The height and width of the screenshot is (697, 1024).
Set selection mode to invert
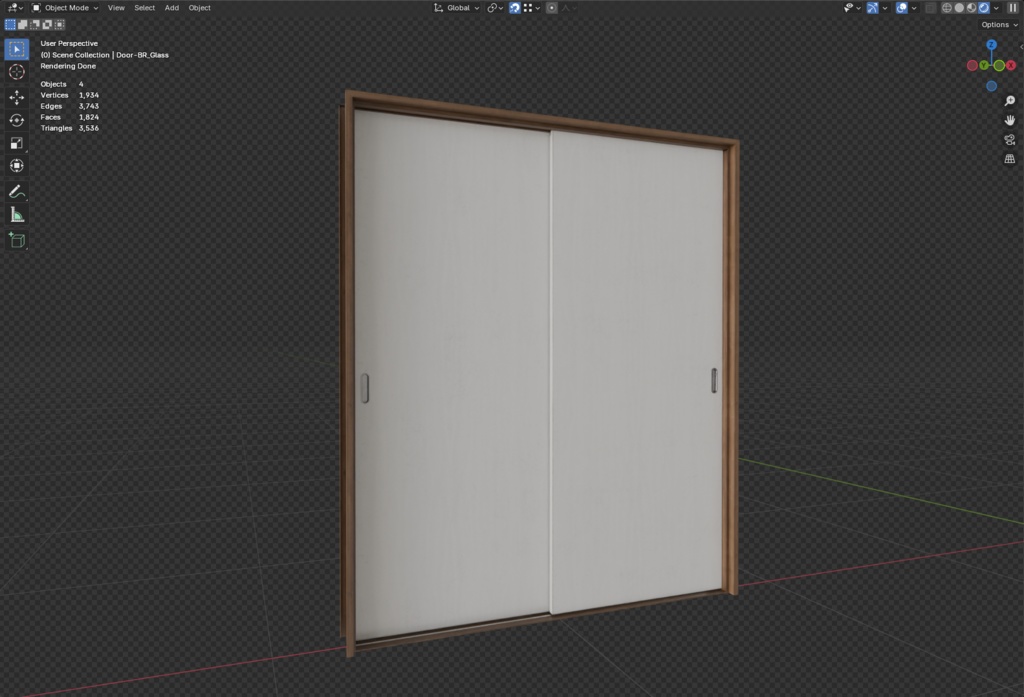coord(47,25)
